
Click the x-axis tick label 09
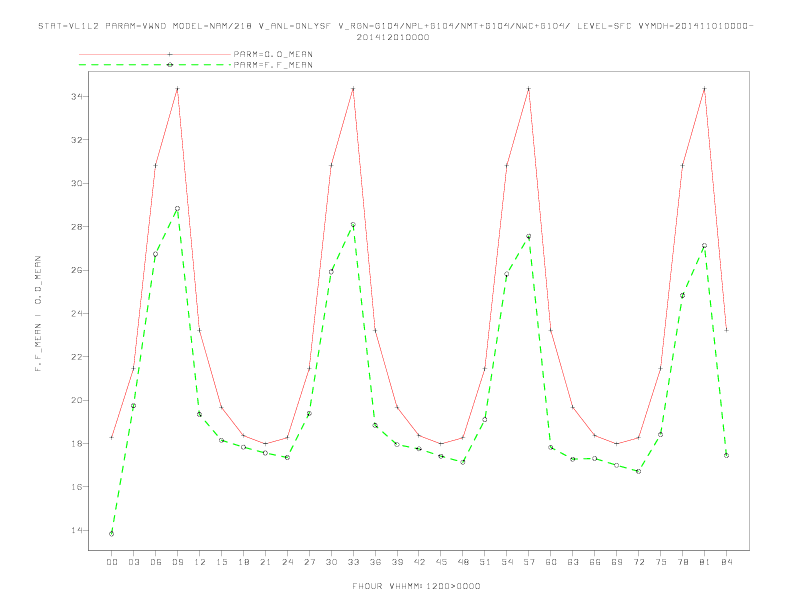pos(177,562)
